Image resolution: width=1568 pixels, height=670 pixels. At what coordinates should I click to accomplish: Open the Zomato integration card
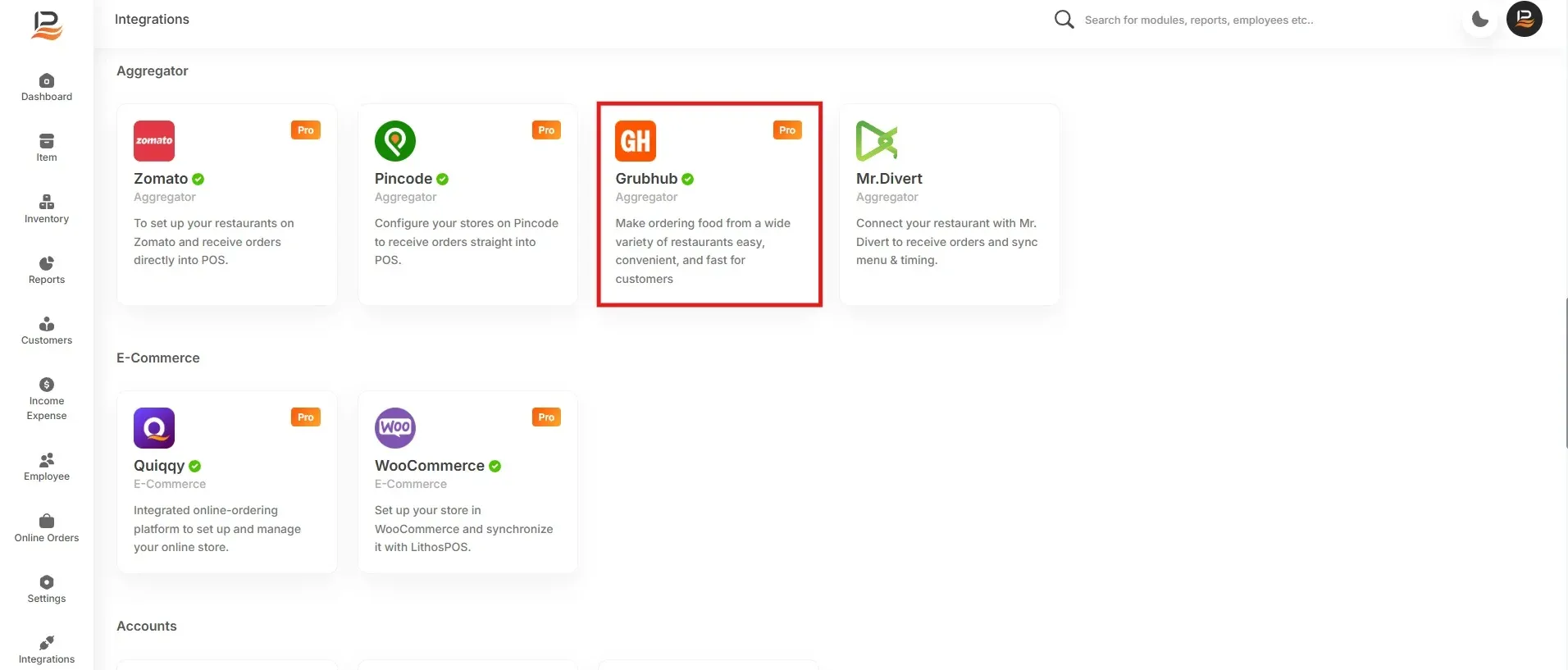coord(227,204)
